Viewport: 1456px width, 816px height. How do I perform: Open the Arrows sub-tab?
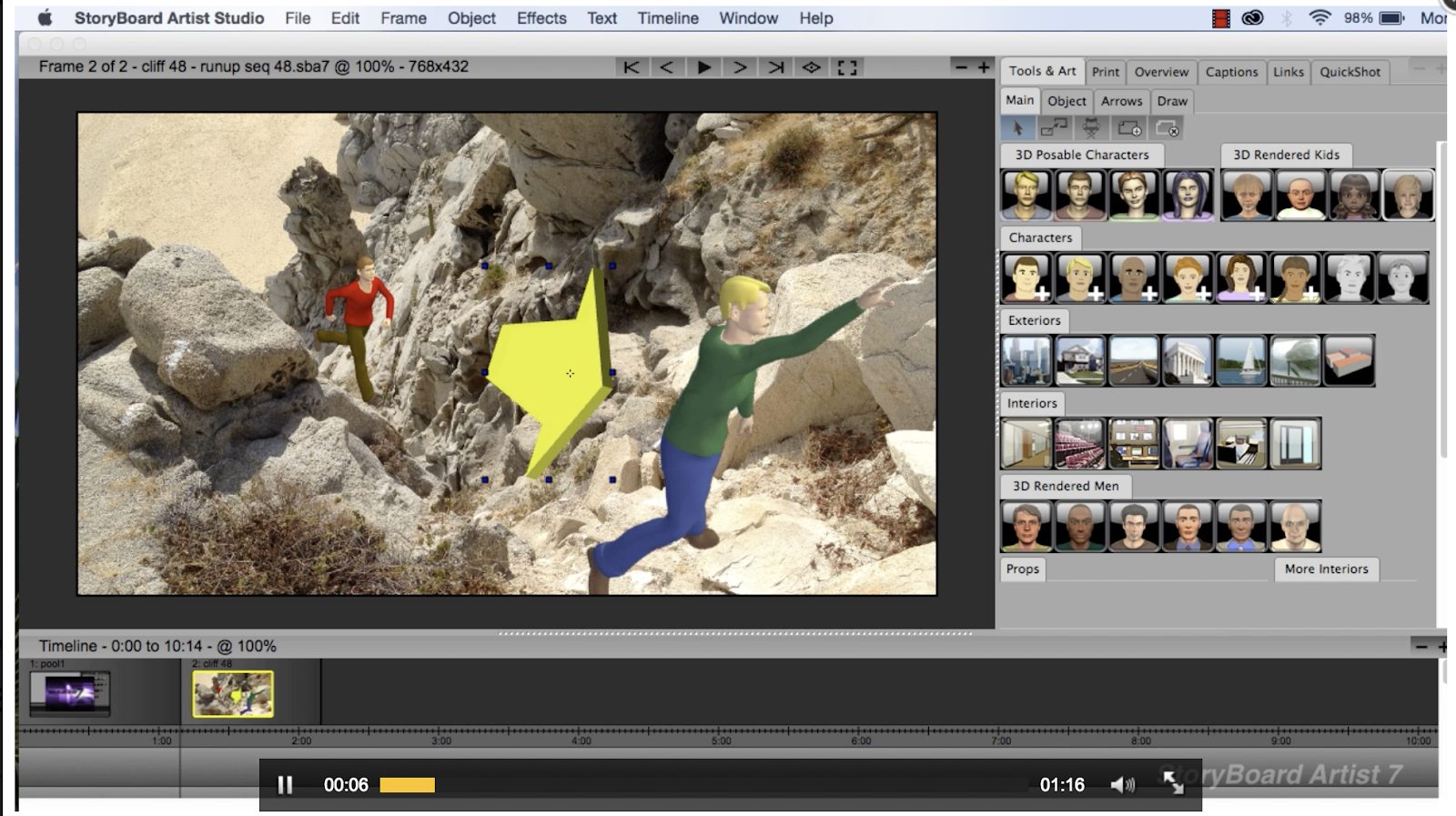click(1121, 101)
